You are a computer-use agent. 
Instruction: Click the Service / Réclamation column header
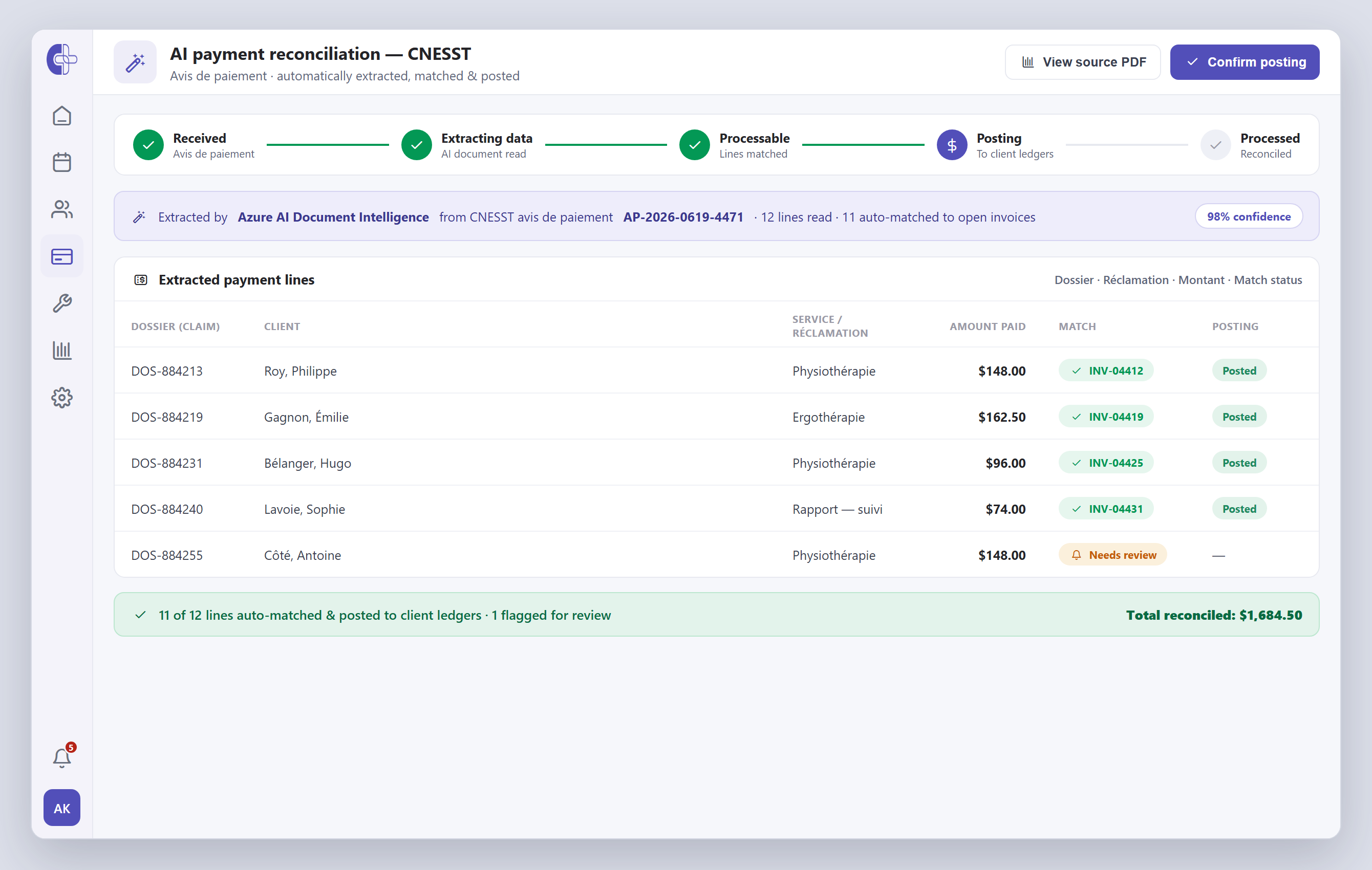pyautogui.click(x=829, y=326)
